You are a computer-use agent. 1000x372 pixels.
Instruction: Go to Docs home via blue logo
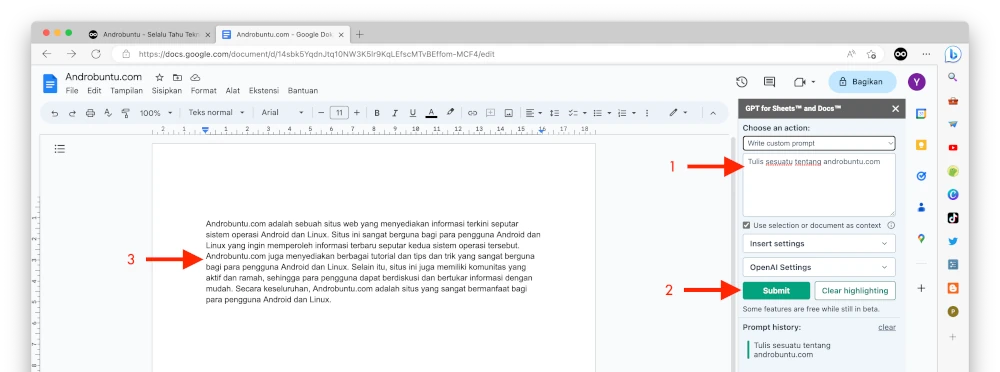pyautogui.click(x=50, y=83)
